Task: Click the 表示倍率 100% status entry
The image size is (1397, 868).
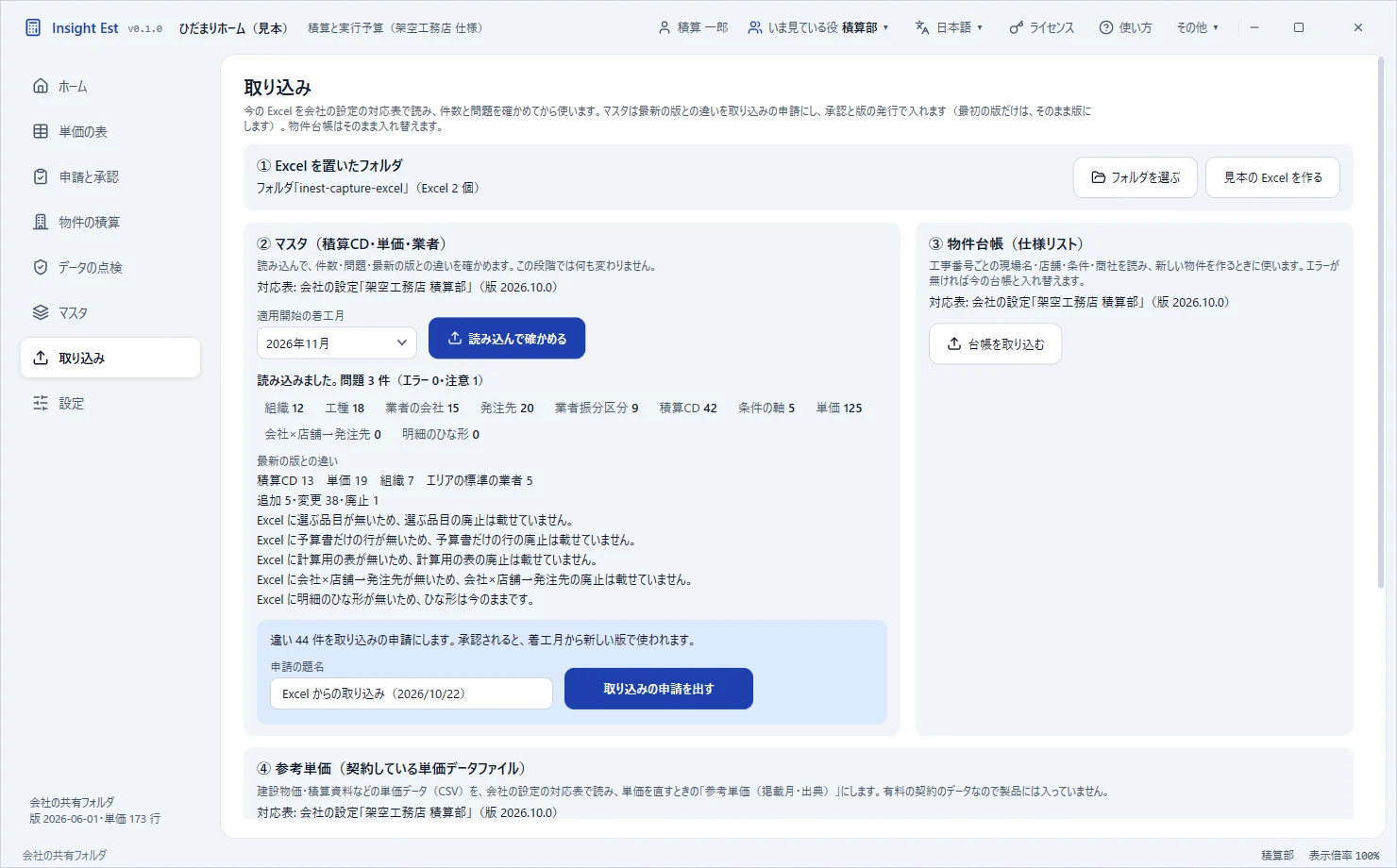Action: tap(1344, 856)
